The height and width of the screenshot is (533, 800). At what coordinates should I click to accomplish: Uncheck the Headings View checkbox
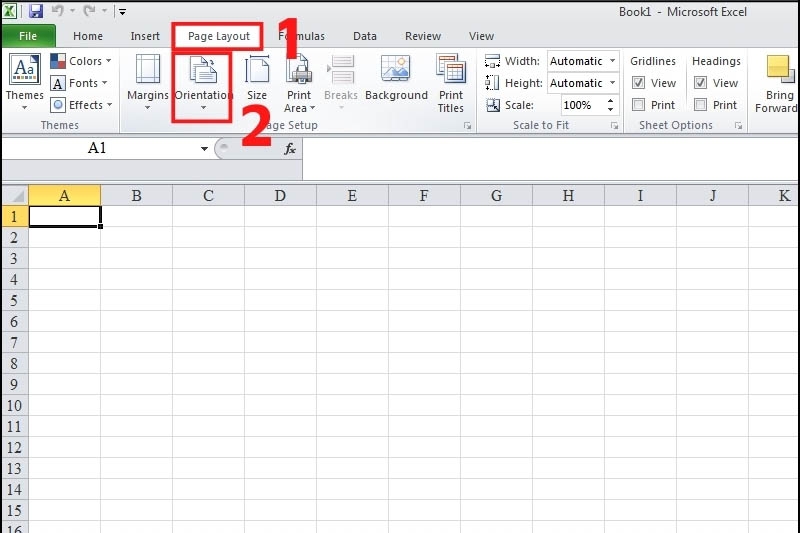[x=701, y=83]
